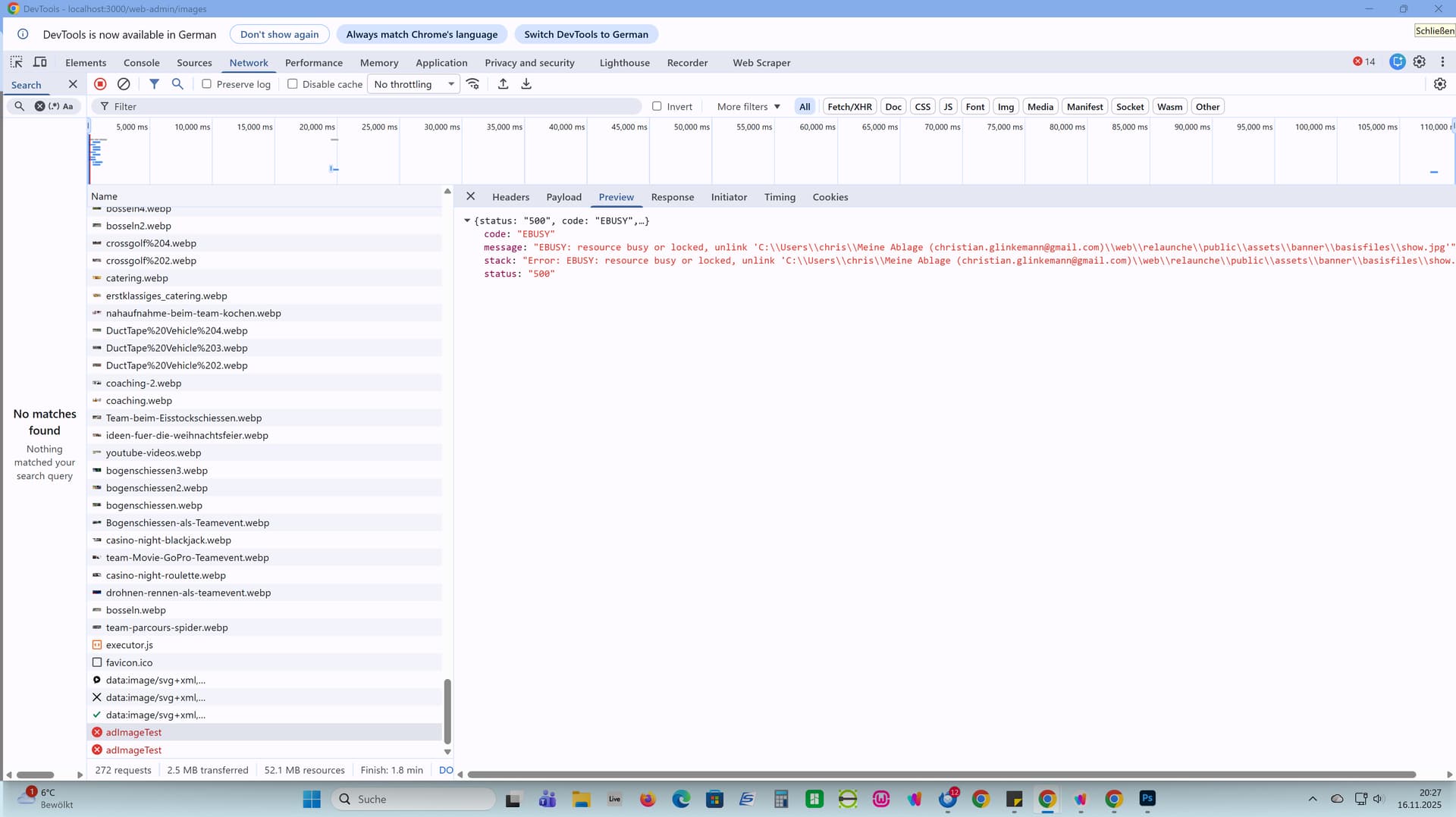
Task: Collapse the JSON response object triangle
Action: coord(467,221)
